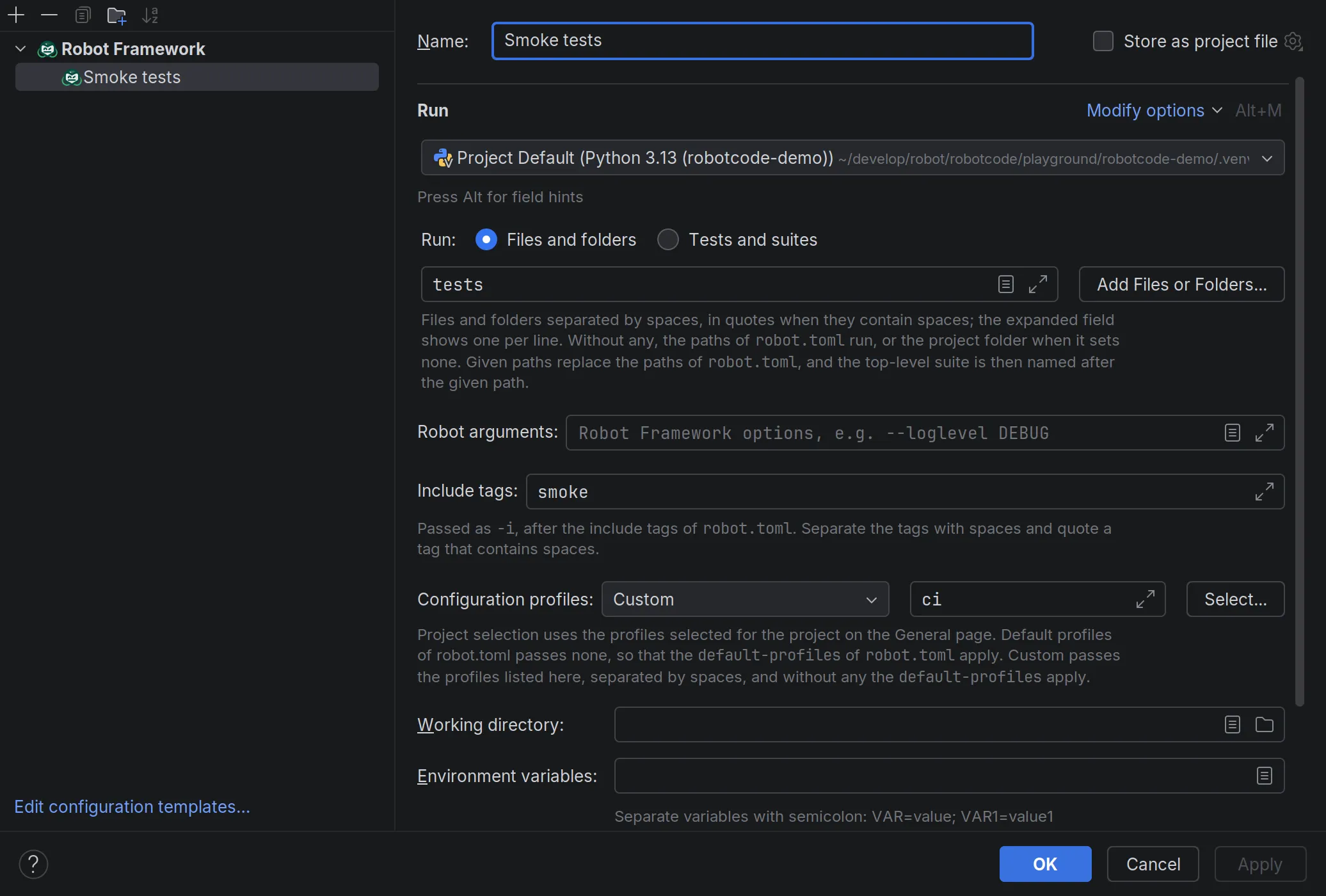The image size is (1326, 896).
Task: Expand the tests paths field
Action: click(1038, 284)
